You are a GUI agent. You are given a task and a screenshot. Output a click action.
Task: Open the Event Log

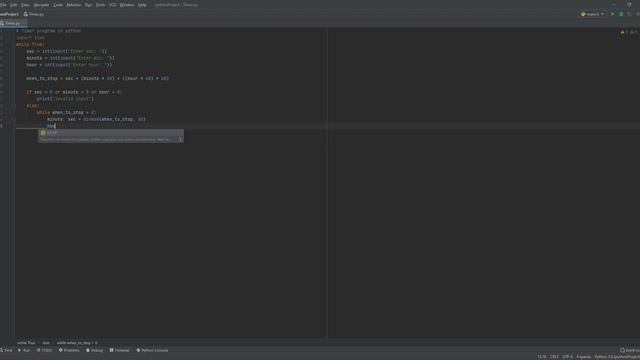click(630, 350)
